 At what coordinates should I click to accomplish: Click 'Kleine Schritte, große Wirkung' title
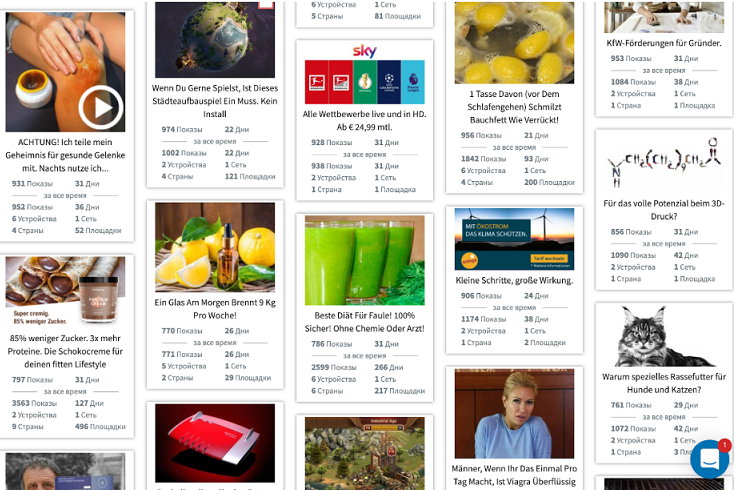coord(514,280)
